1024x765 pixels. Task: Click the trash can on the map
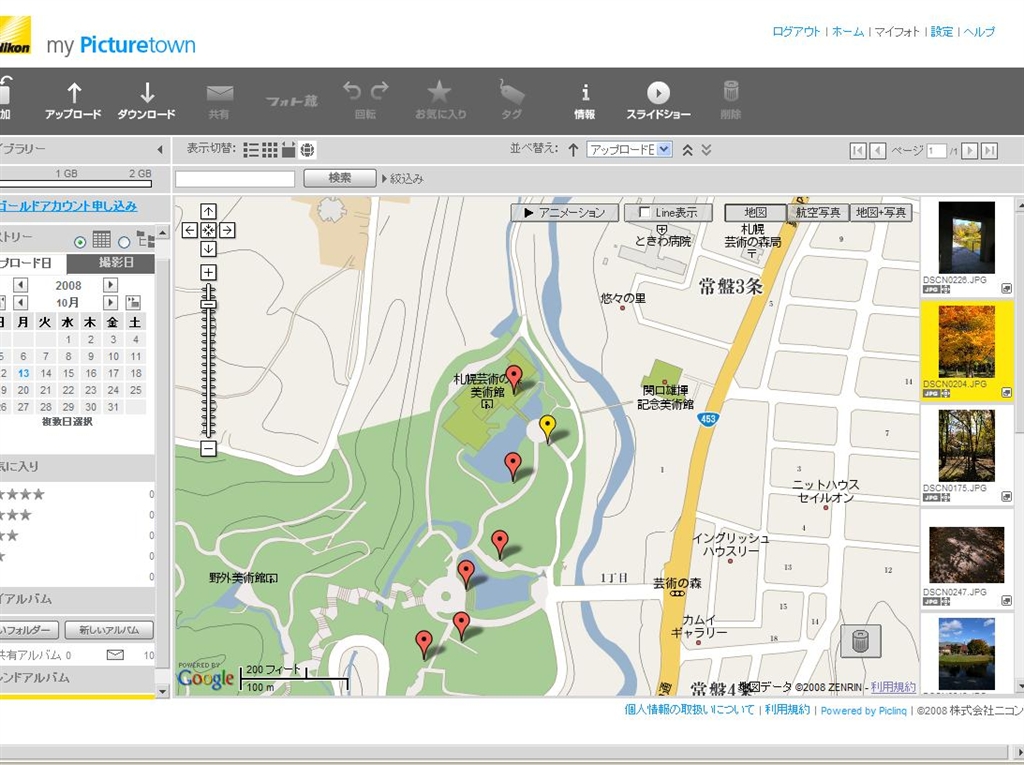(861, 641)
